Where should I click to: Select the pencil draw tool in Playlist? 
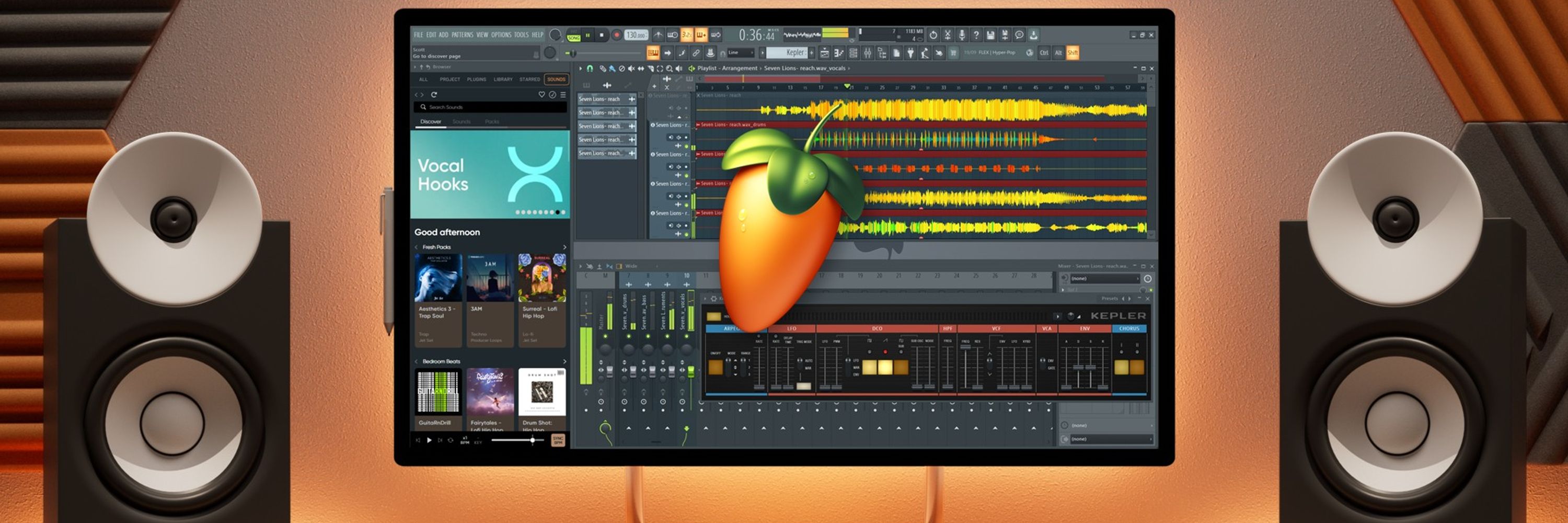[603, 69]
